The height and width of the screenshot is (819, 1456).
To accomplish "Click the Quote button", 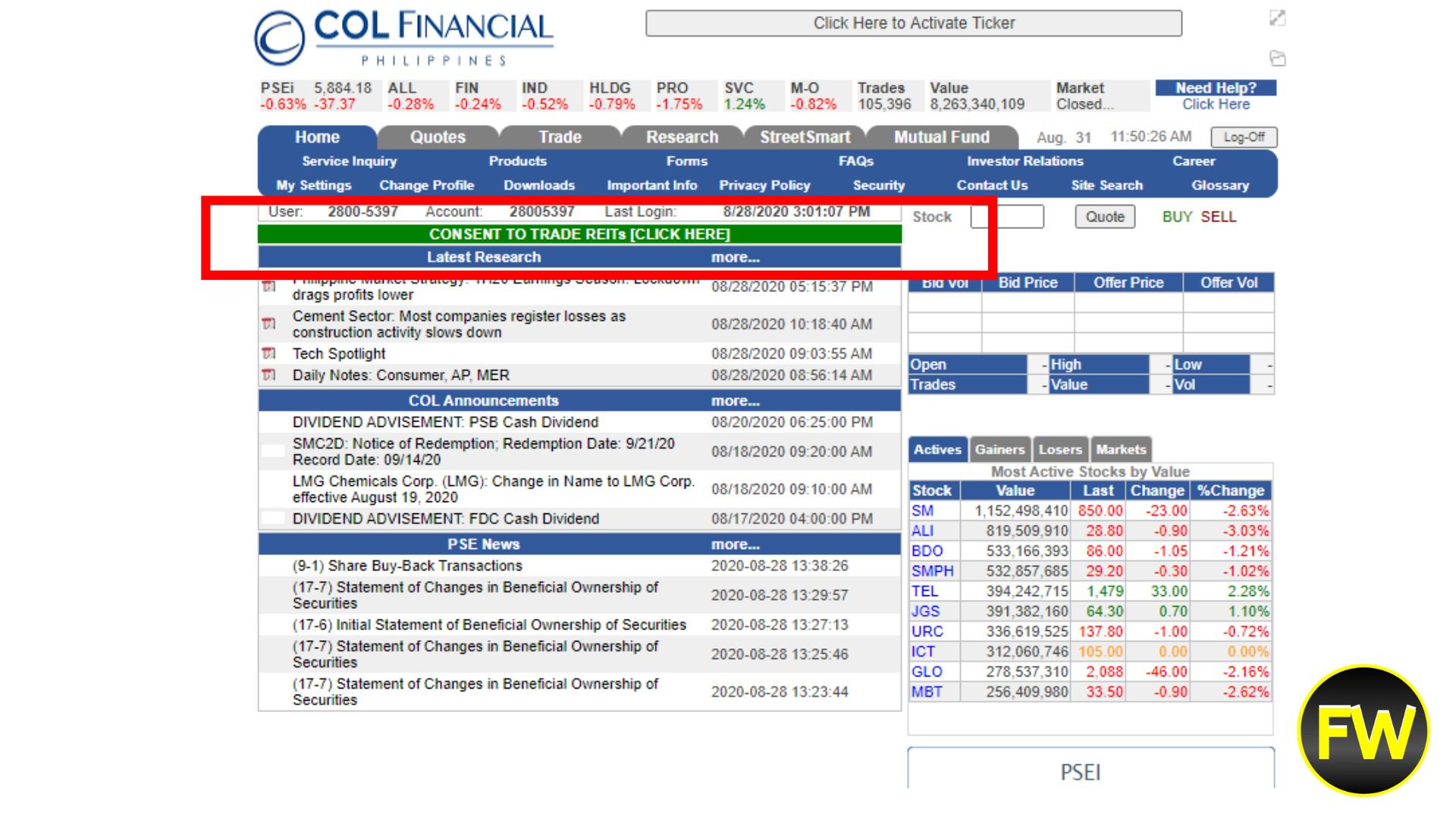I will click(1105, 217).
